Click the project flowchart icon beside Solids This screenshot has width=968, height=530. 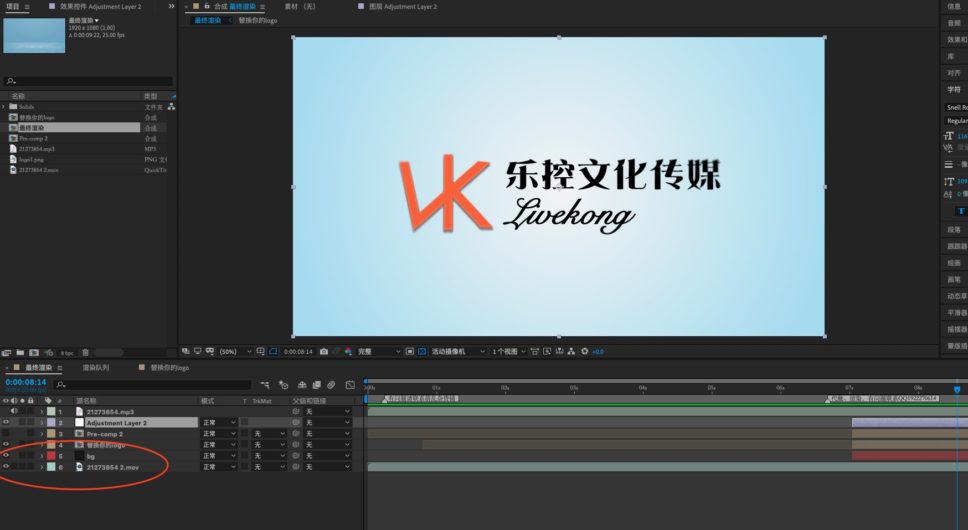(x=171, y=107)
